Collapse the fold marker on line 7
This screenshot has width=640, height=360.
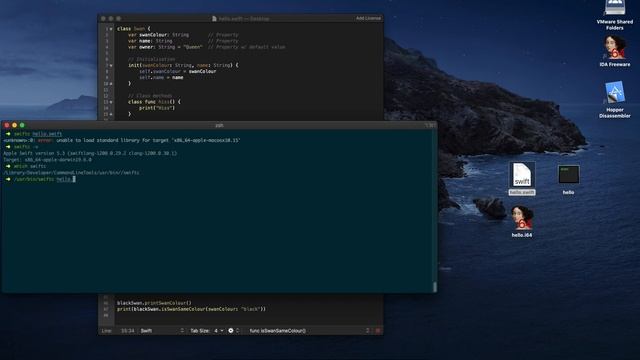coord(111,65)
